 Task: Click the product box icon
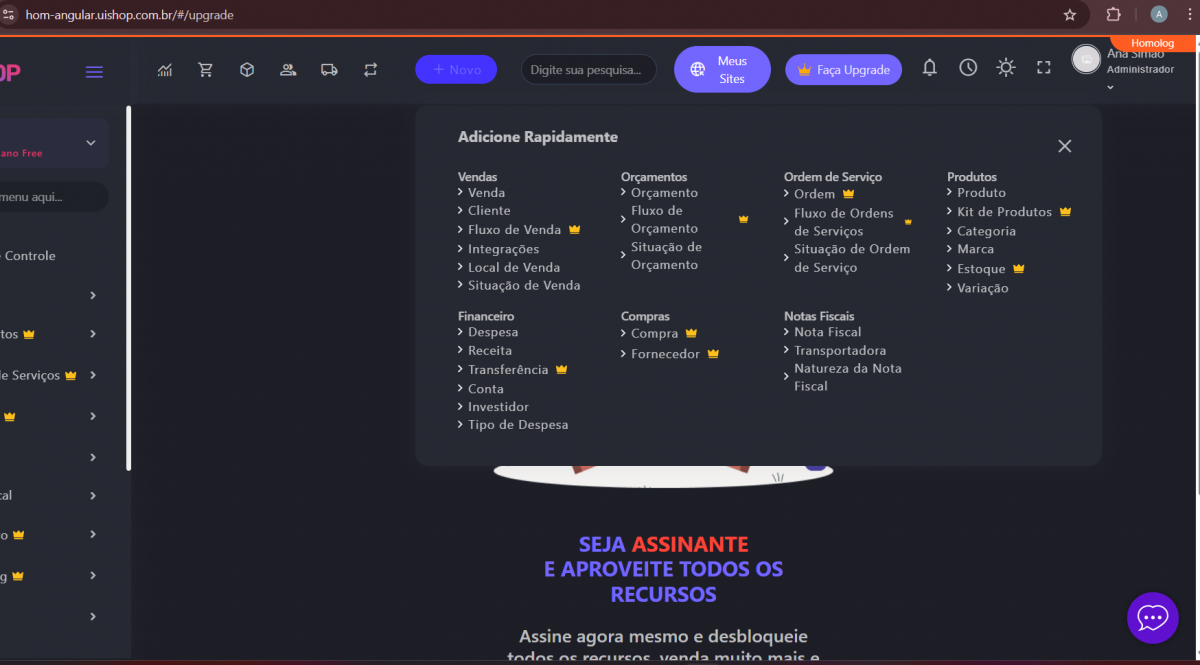247,70
